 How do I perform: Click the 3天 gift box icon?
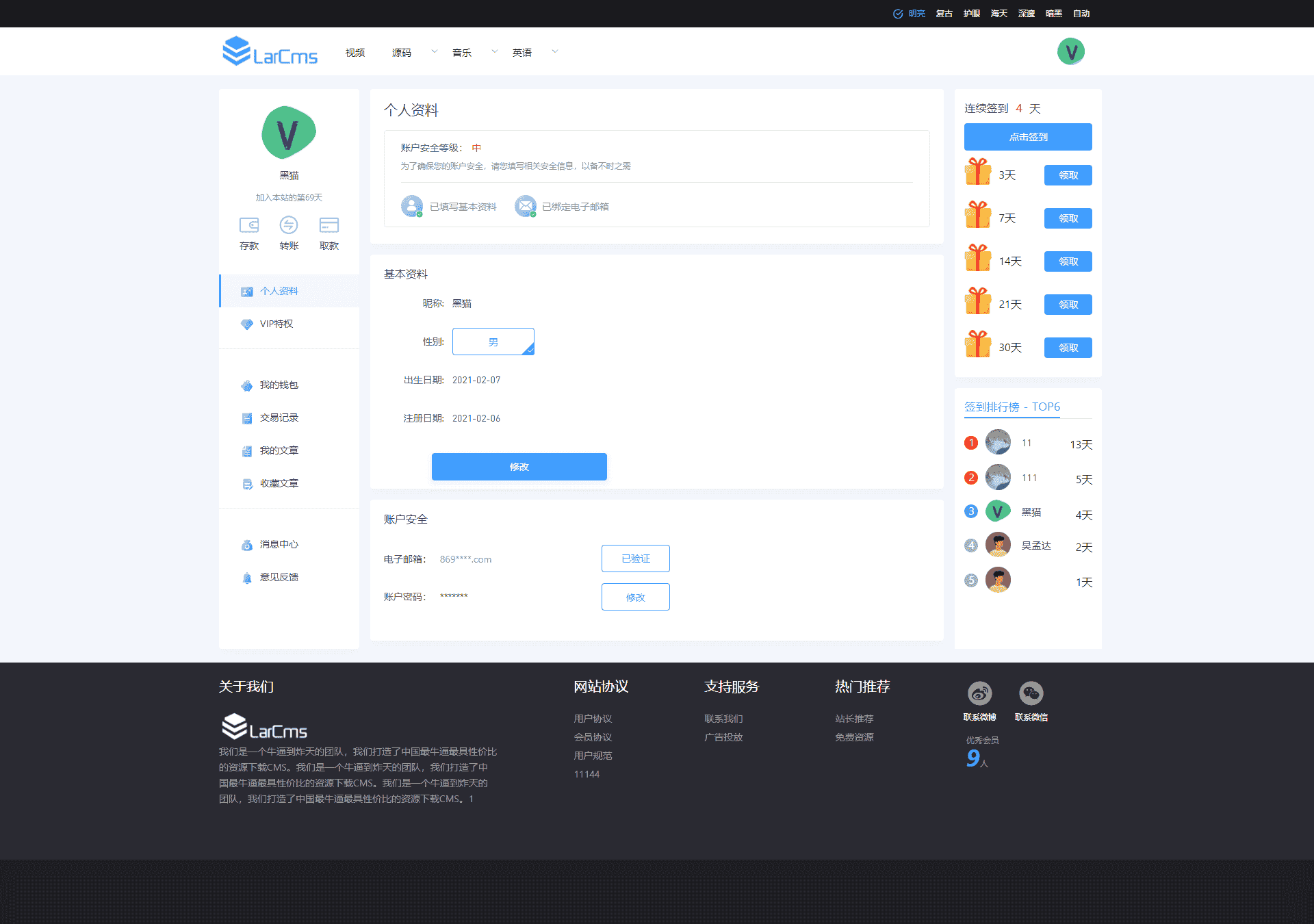pos(978,172)
